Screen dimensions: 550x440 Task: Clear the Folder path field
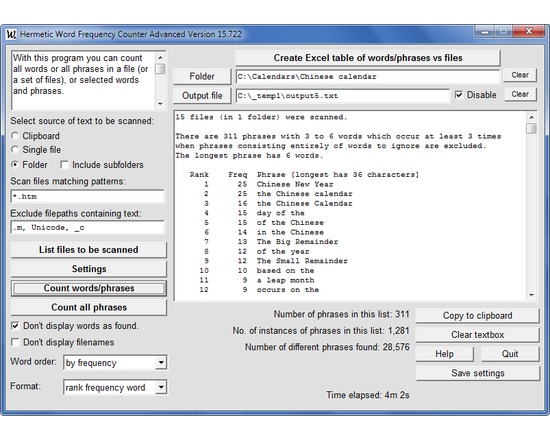pyautogui.click(x=520, y=75)
